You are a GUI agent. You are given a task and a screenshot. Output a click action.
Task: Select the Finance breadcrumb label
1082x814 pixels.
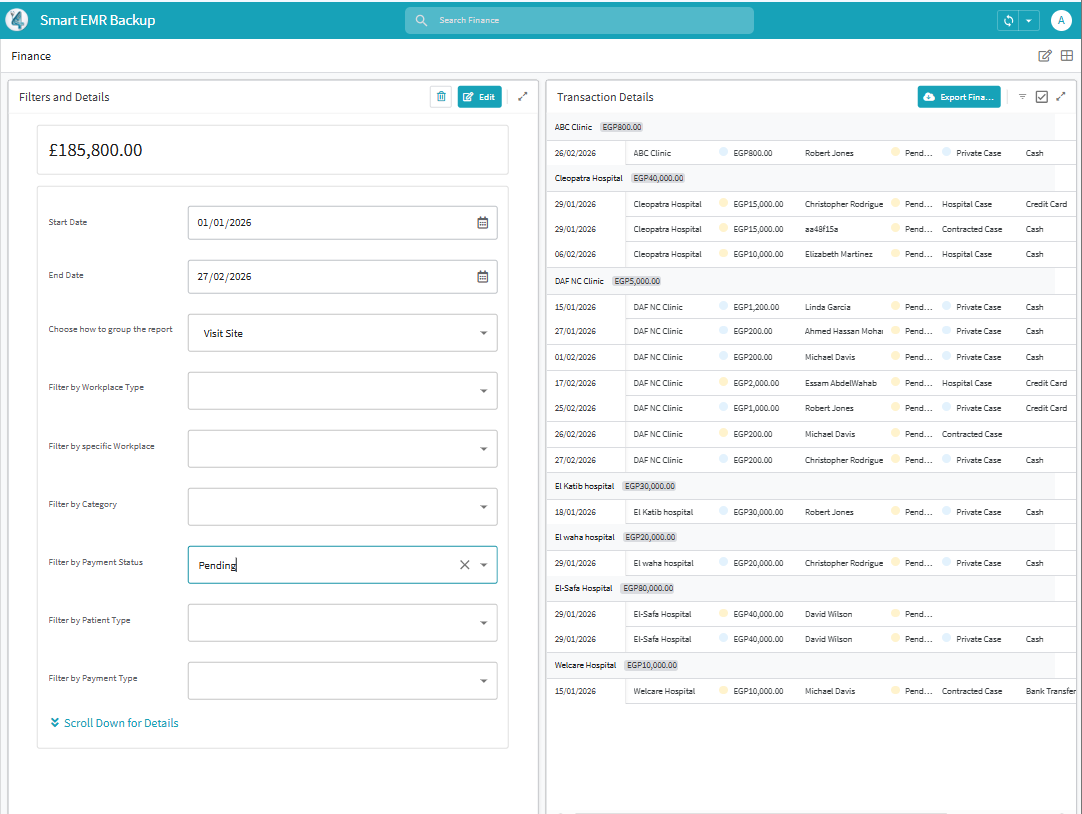click(30, 56)
